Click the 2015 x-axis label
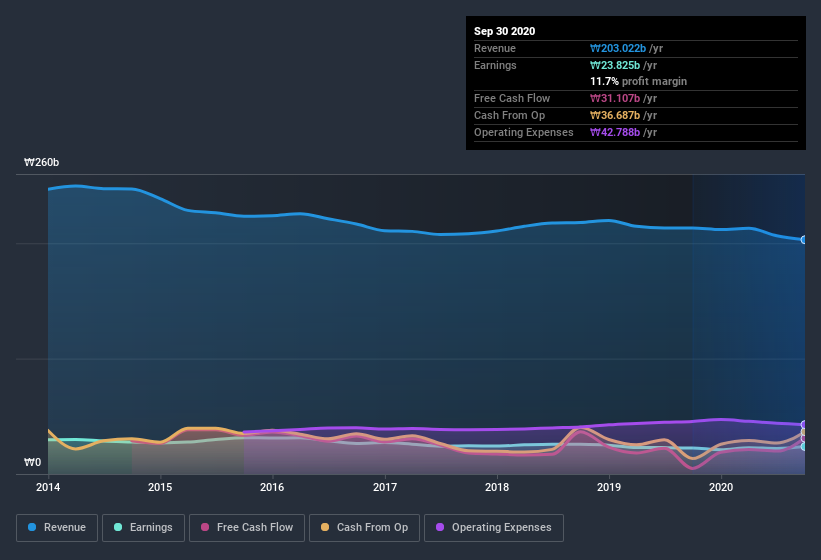This screenshot has height=560, width=821. 160,487
